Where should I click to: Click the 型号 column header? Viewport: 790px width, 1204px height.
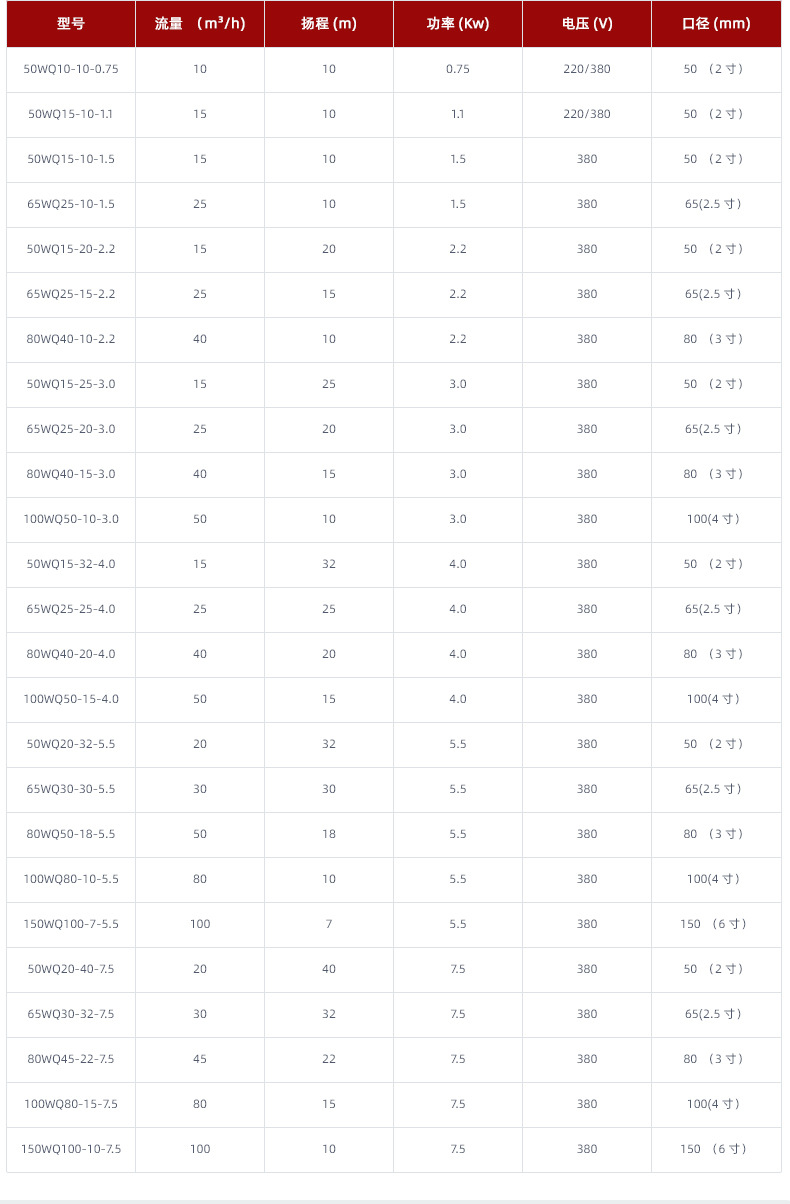pos(71,24)
